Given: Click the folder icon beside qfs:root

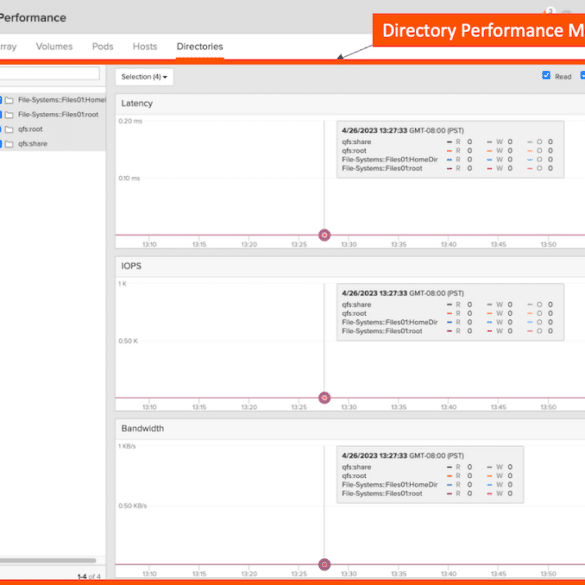Looking at the screenshot, I should [x=9, y=129].
